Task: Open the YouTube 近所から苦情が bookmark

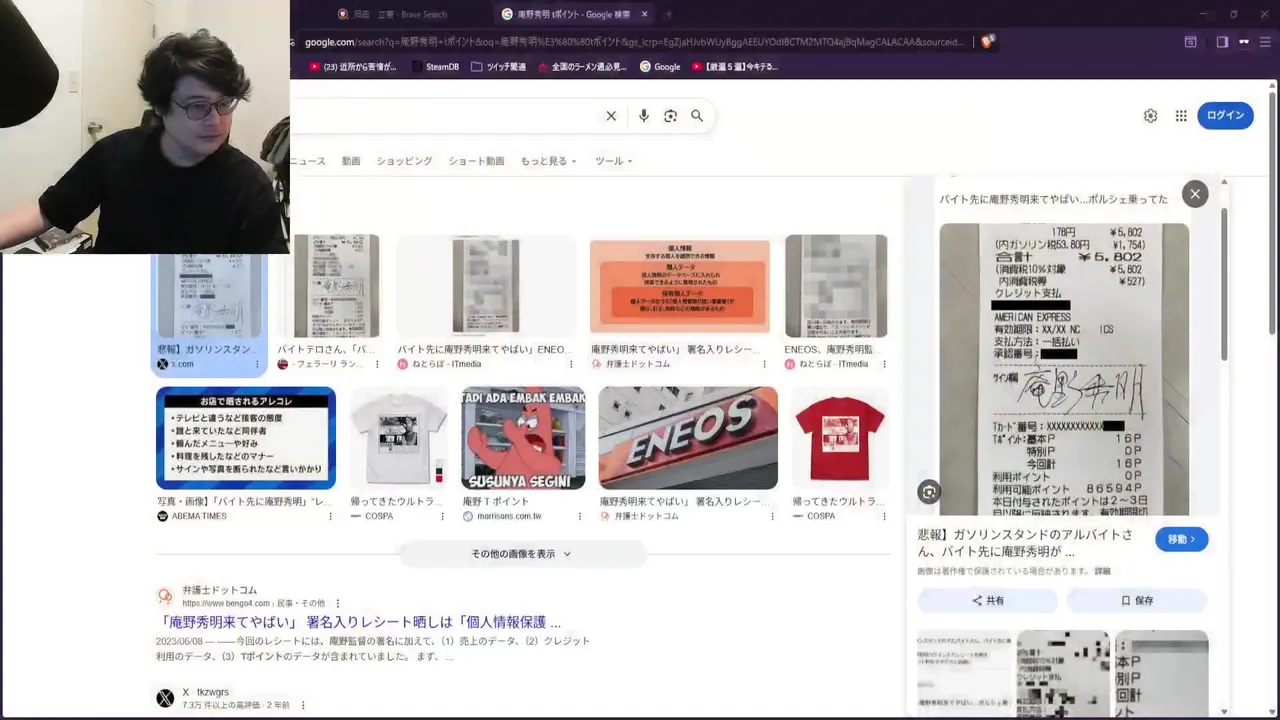Action: 353,67
